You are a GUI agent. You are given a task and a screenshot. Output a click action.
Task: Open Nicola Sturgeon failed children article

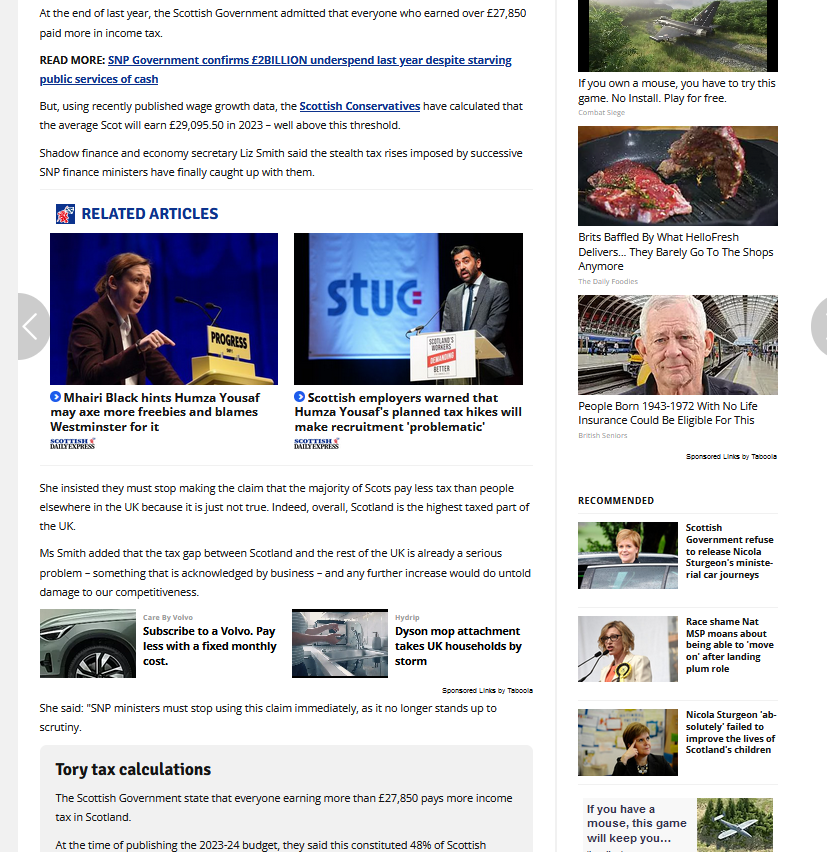click(731, 732)
